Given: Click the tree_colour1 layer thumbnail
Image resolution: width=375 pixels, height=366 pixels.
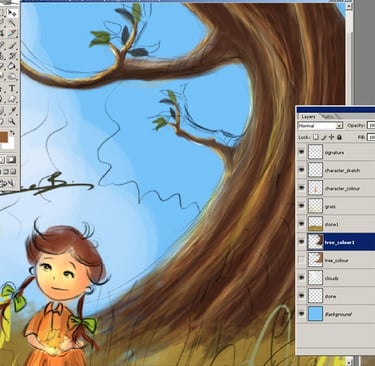Looking at the screenshot, I should tap(315, 242).
